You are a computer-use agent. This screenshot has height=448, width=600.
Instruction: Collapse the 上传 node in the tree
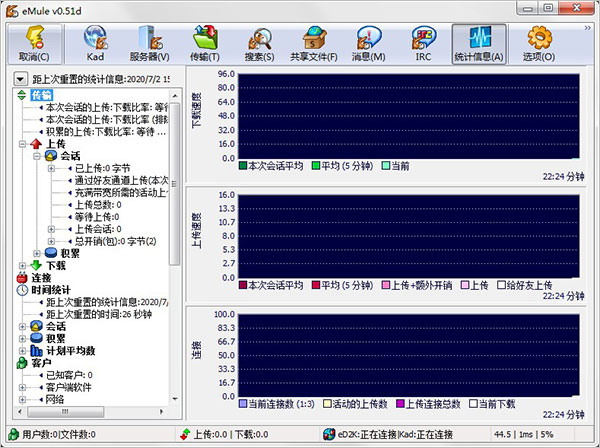[x=23, y=144]
